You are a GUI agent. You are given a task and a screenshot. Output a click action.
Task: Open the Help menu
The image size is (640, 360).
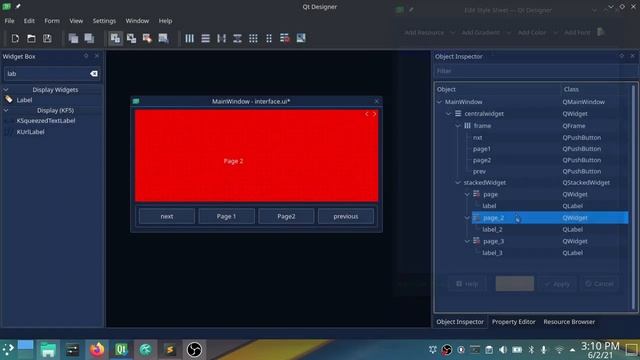point(165,21)
